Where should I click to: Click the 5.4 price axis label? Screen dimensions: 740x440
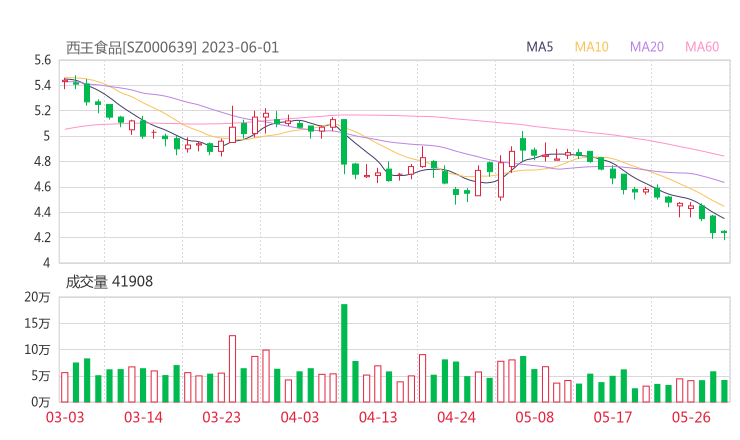point(42,86)
